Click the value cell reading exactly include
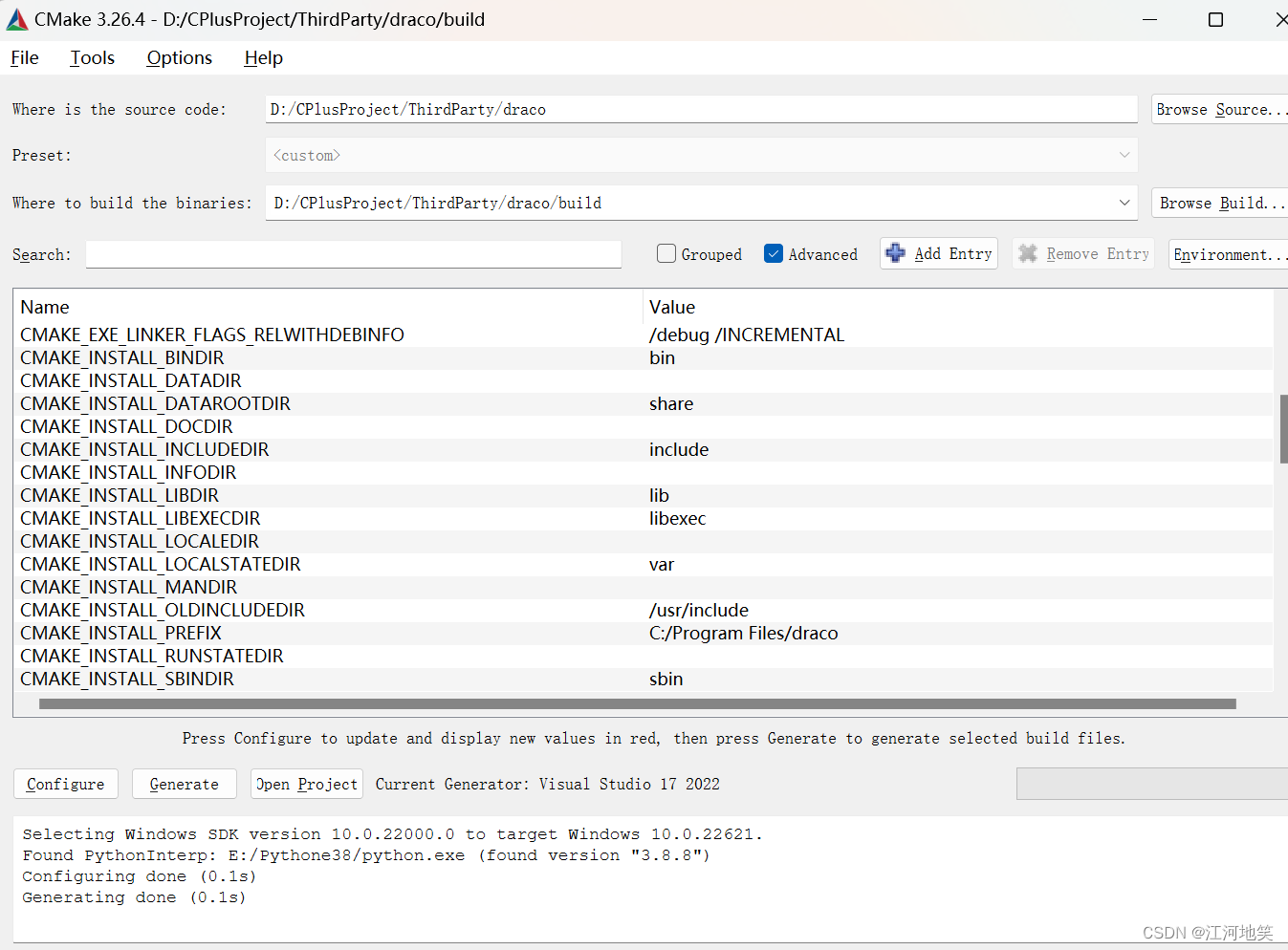This screenshot has width=1288, height=950. pos(679,449)
